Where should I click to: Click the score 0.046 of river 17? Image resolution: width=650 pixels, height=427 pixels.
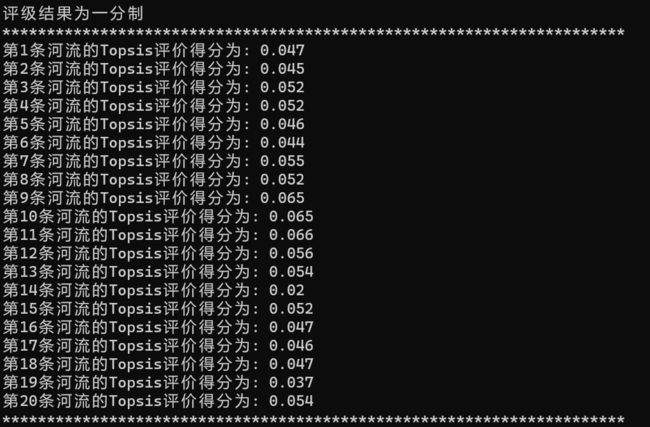291,345
